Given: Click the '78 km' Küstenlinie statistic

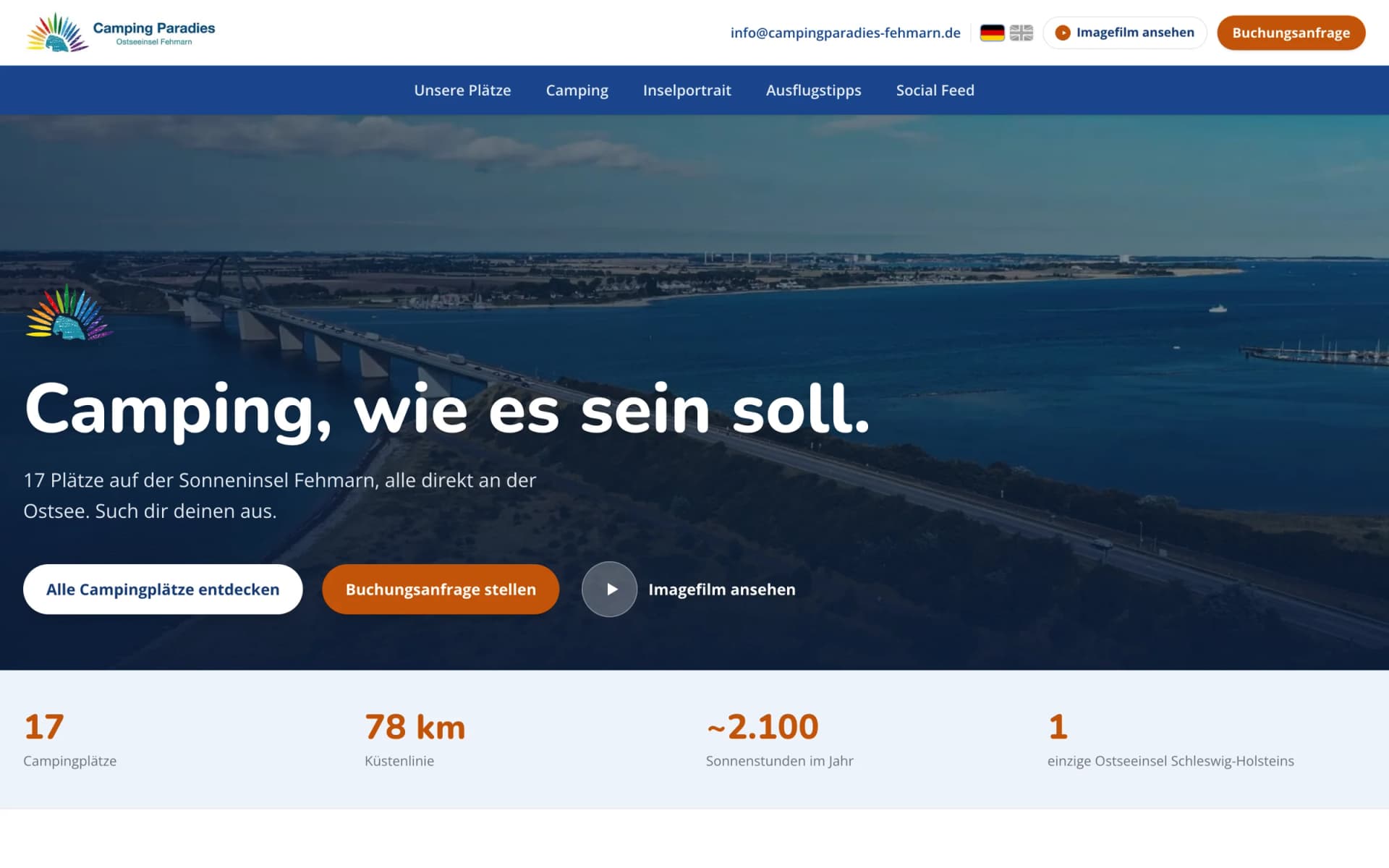Looking at the screenshot, I should tap(415, 727).
